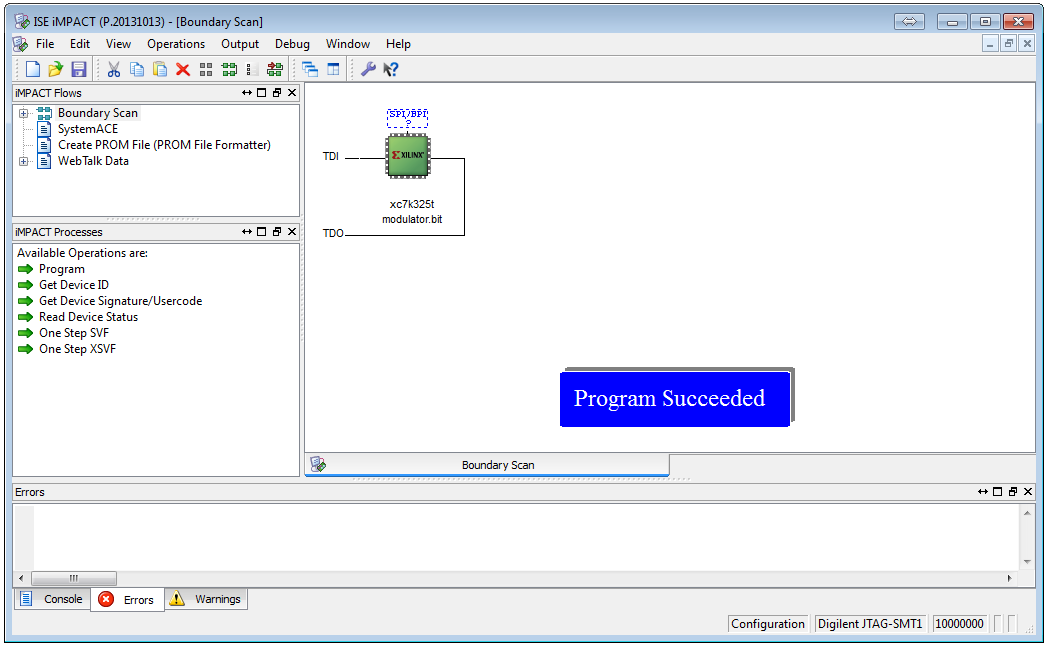Image resolution: width=1049 pixels, height=645 pixels.
Task: Click the red X Delete icon
Action: 183,69
